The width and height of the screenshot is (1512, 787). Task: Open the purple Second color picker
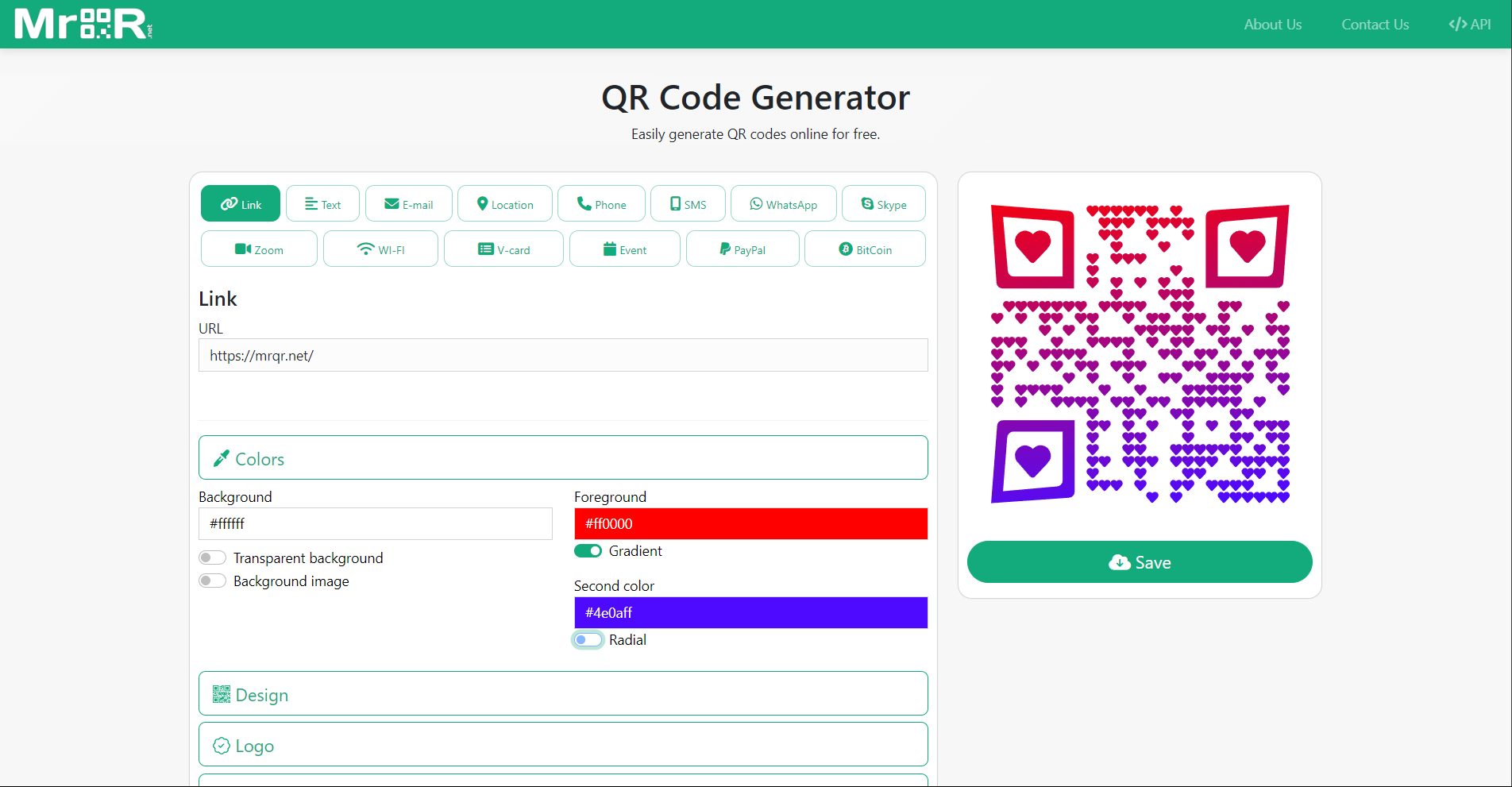tap(750, 612)
